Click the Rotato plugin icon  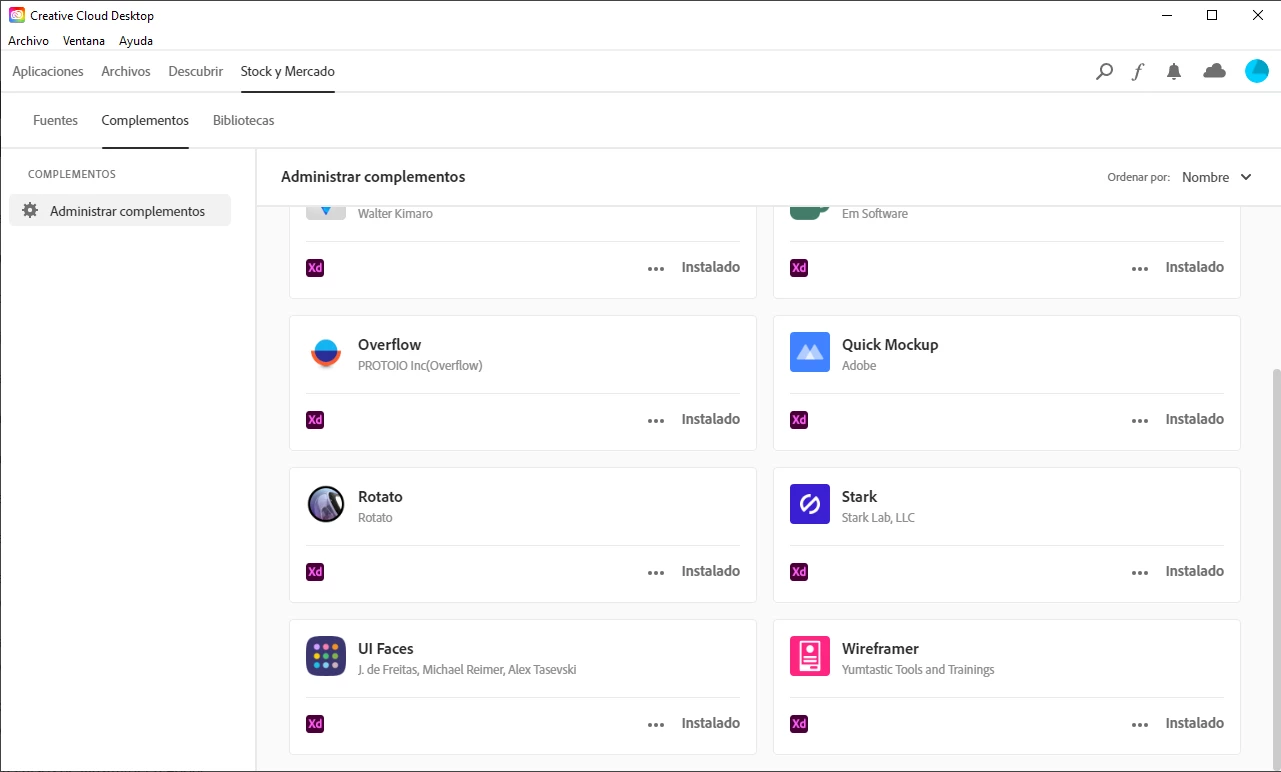pyautogui.click(x=326, y=504)
